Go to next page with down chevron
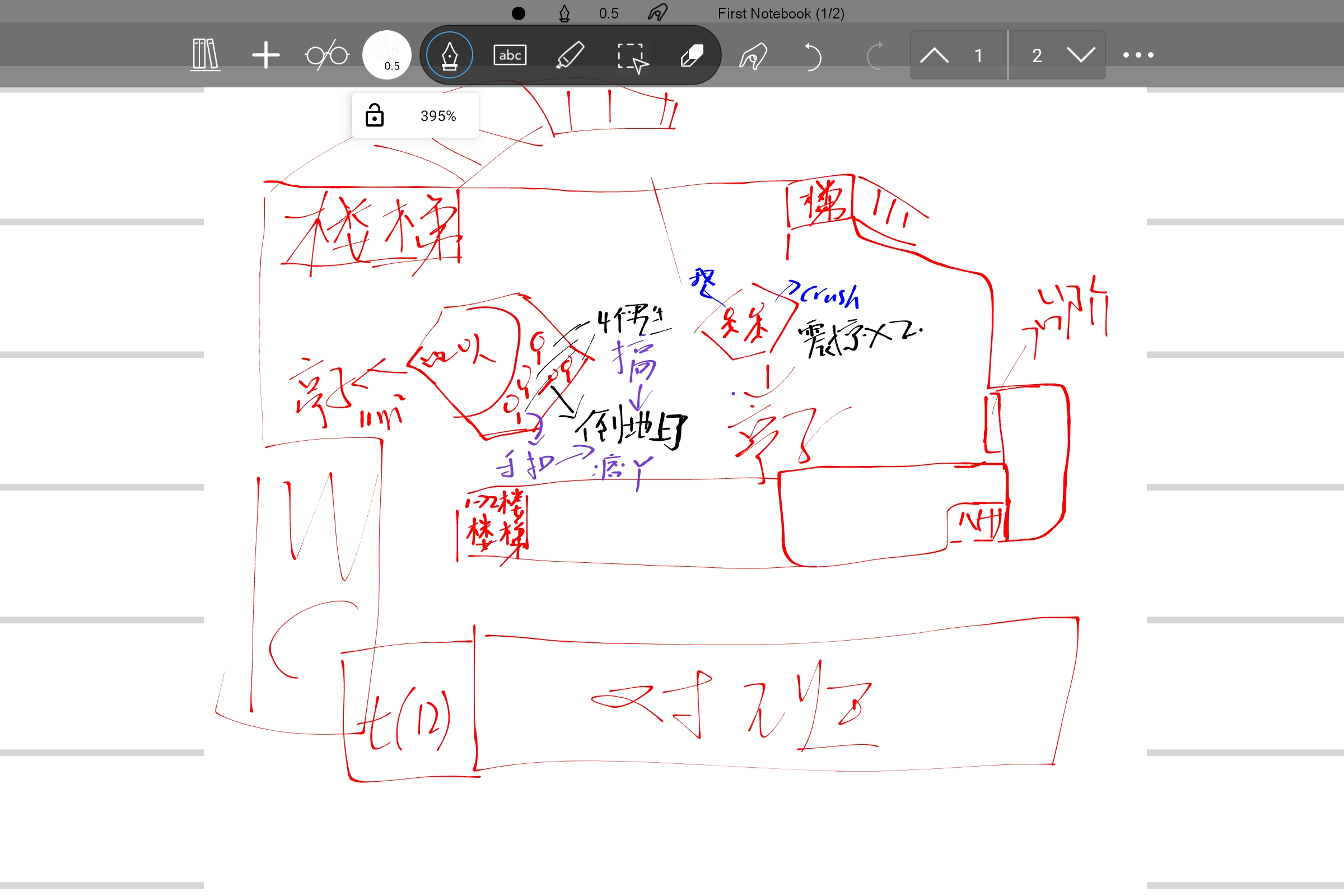1344x896 pixels. point(1080,55)
